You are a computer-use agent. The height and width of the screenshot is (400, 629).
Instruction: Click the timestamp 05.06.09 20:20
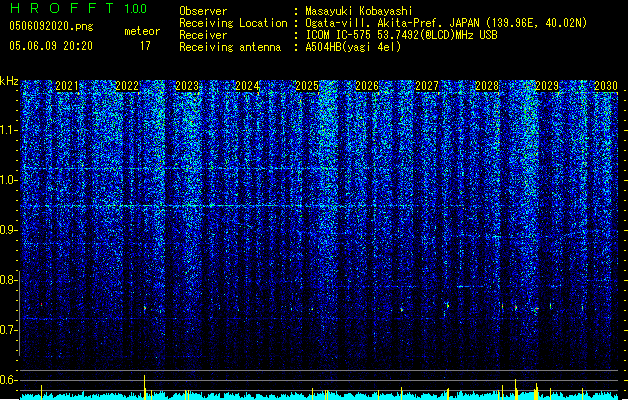[x=51, y=46]
